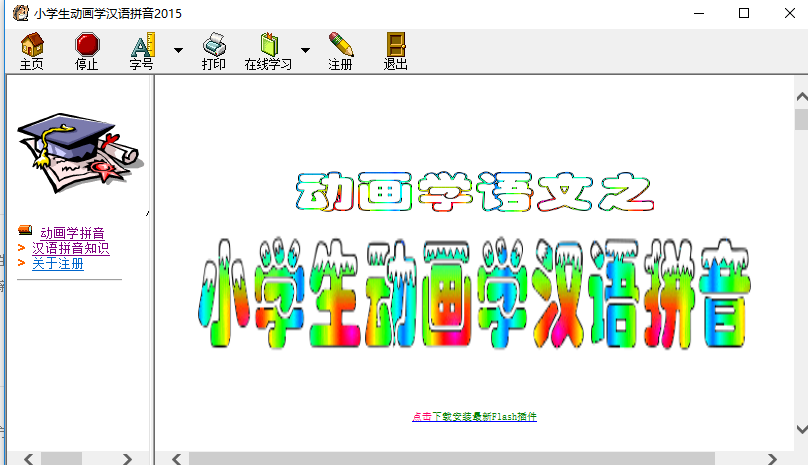This screenshot has height=465, width=808.
Task: Expand the 字号 dropdown arrow
Action: (178, 51)
